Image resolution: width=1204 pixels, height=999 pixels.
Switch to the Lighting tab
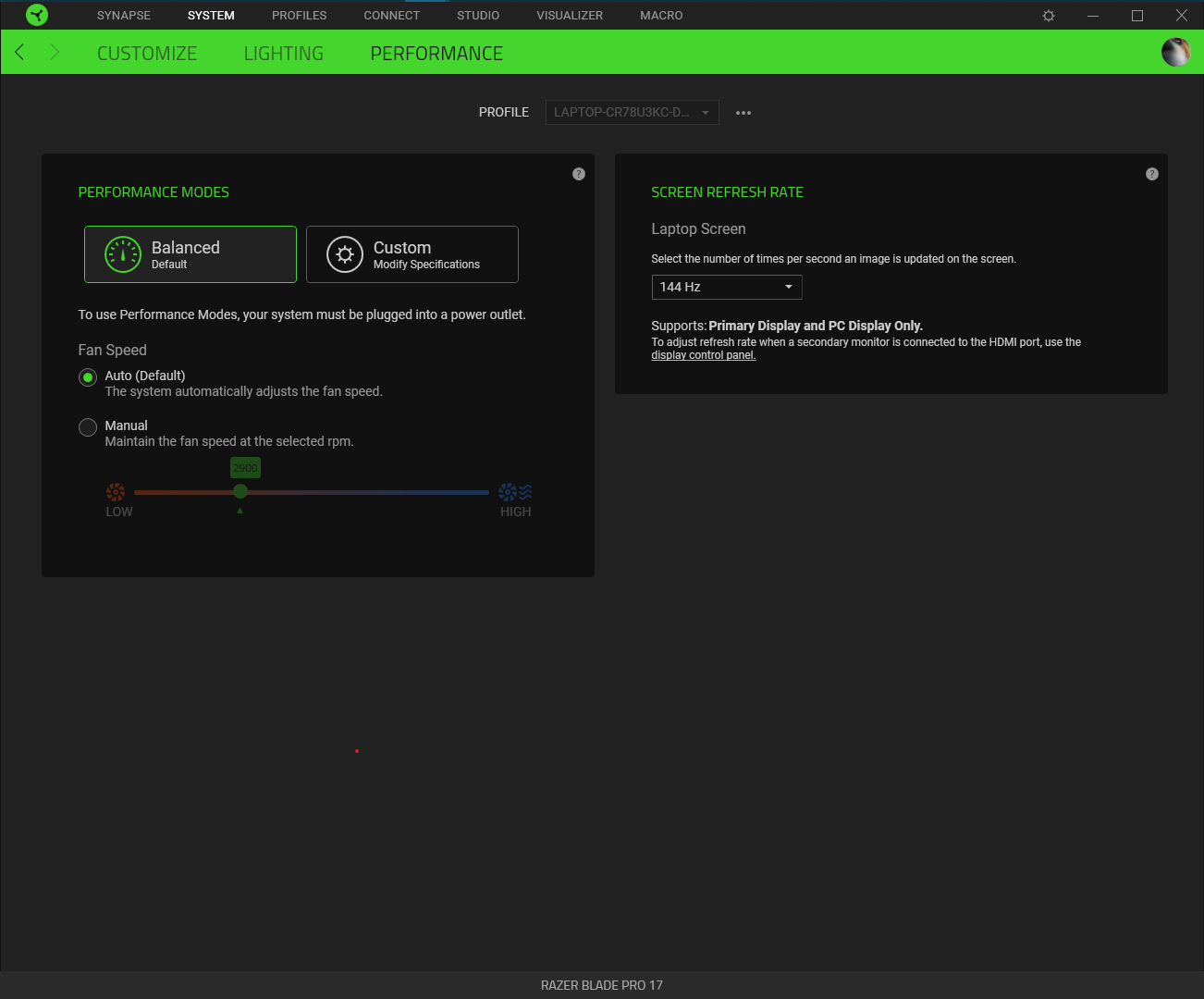(283, 53)
